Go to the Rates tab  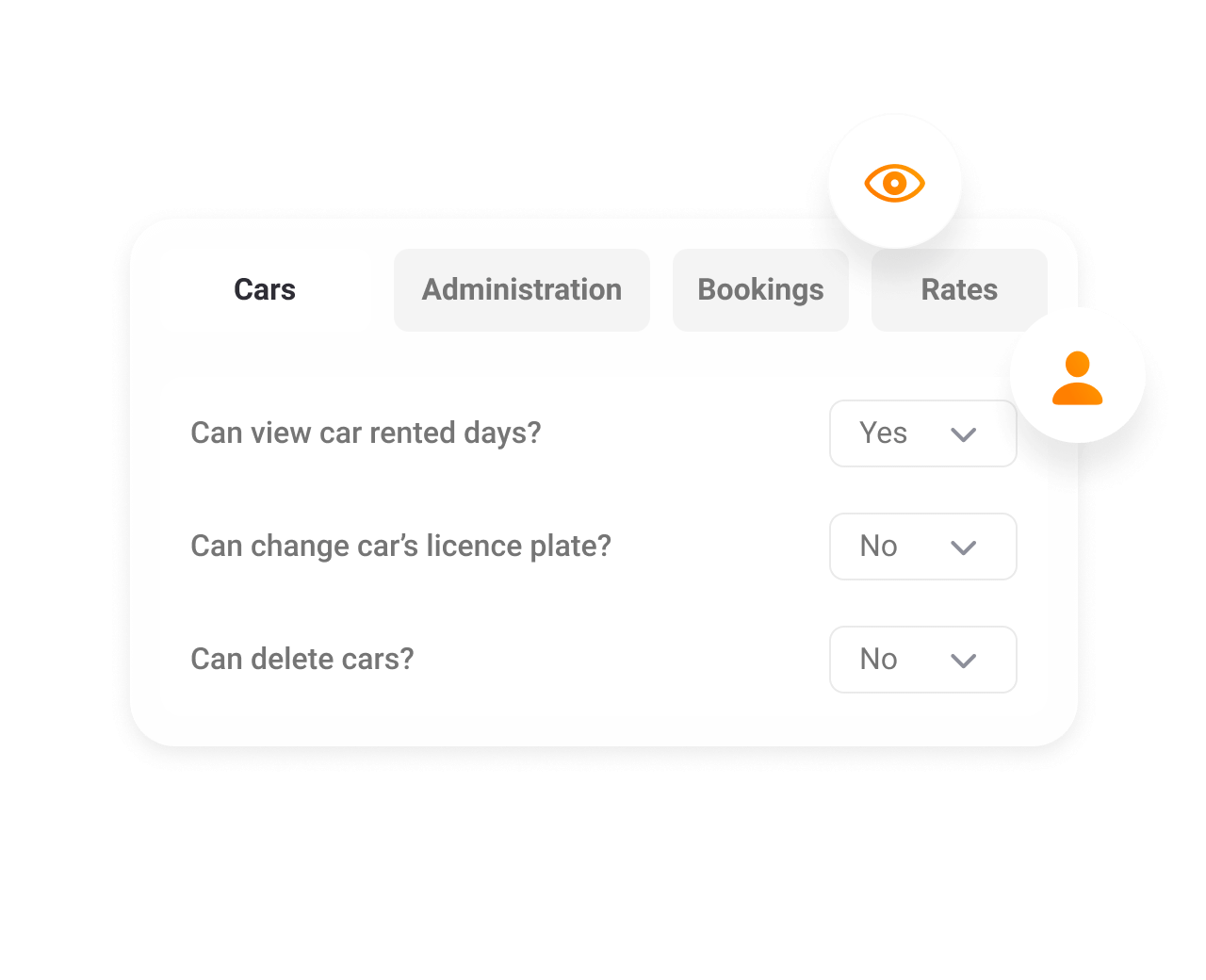[x=958, y=289]
